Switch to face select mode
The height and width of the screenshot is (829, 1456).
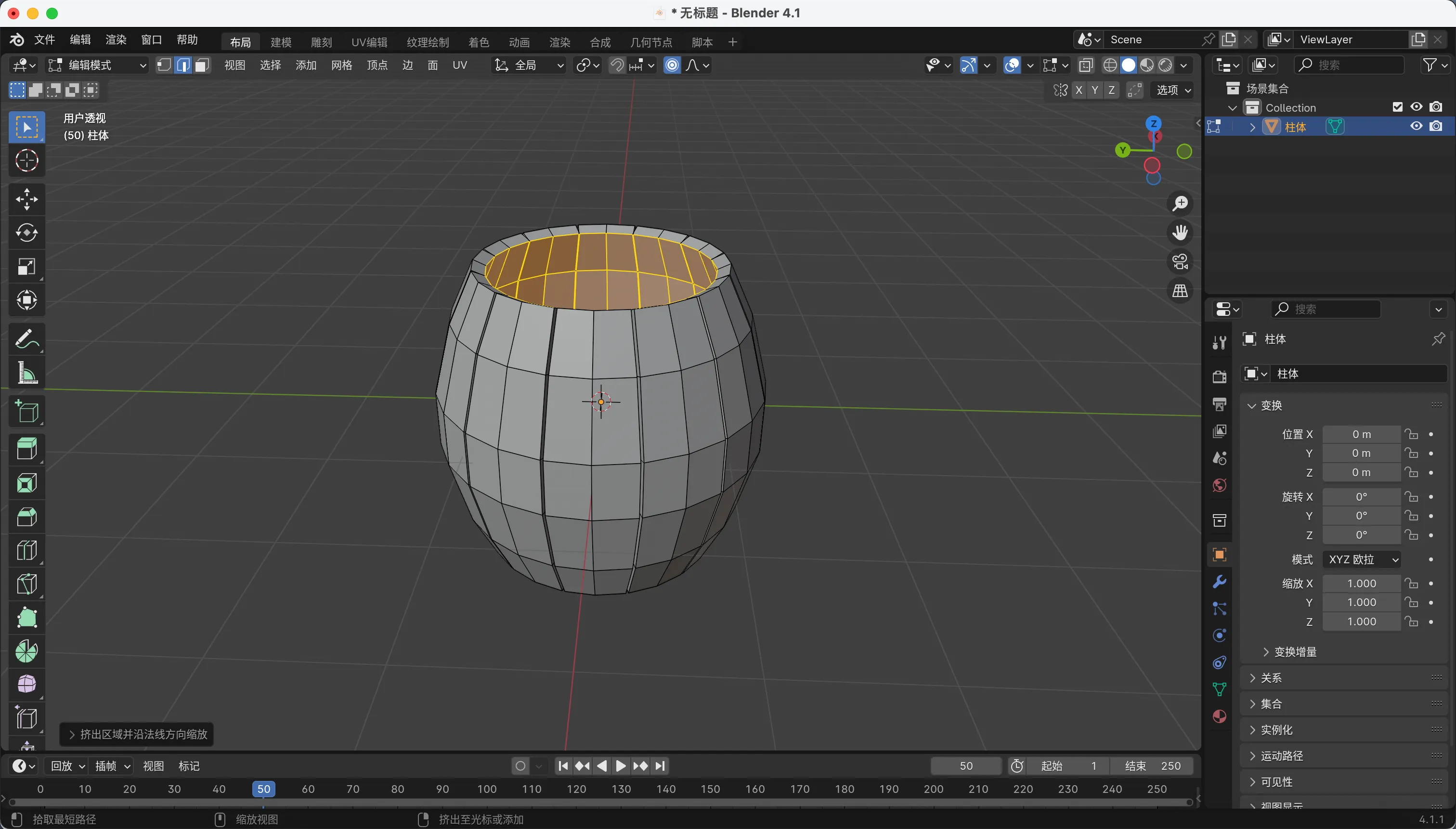(x=202, y=65)
